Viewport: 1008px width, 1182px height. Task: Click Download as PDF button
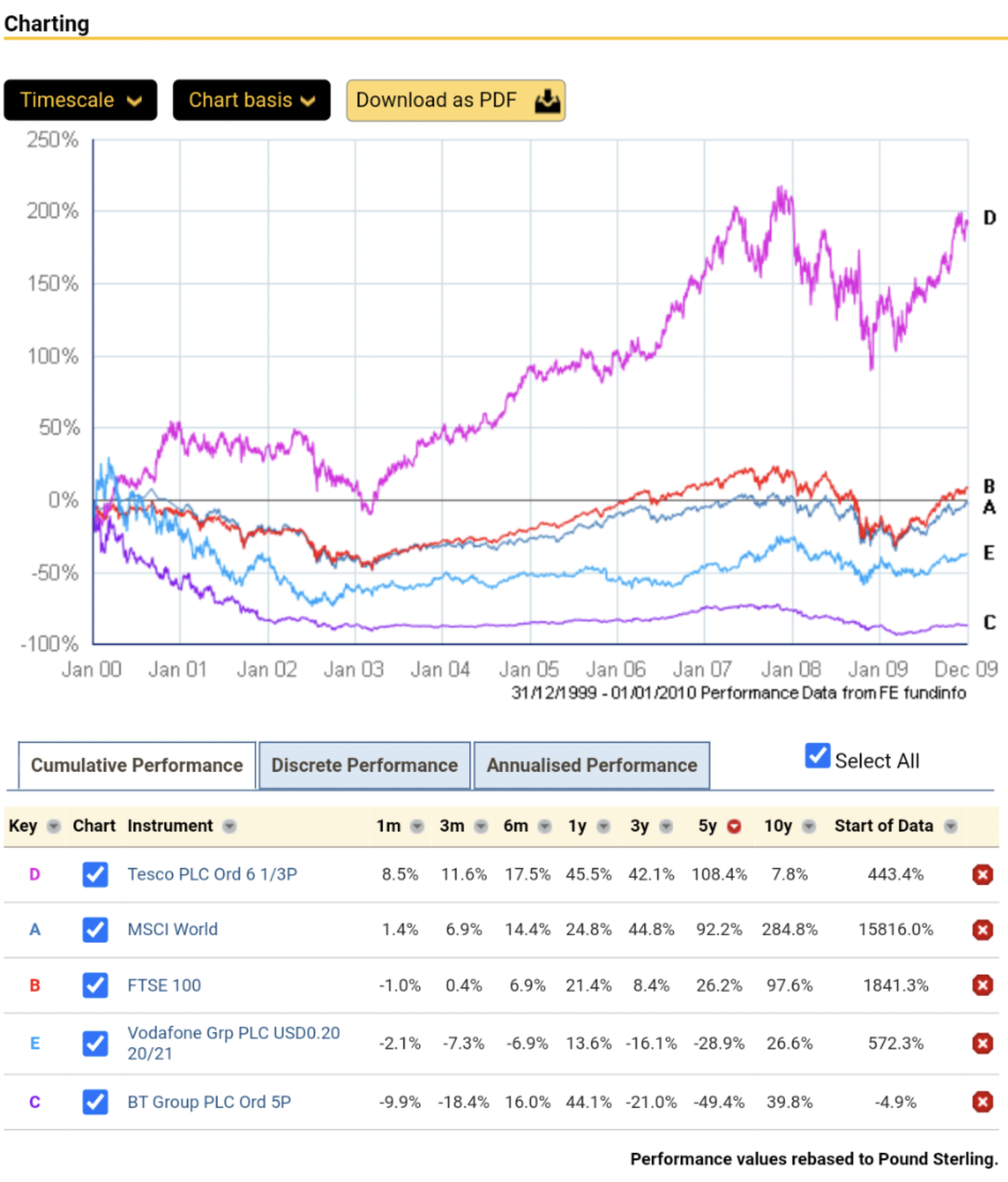(455, 100)
